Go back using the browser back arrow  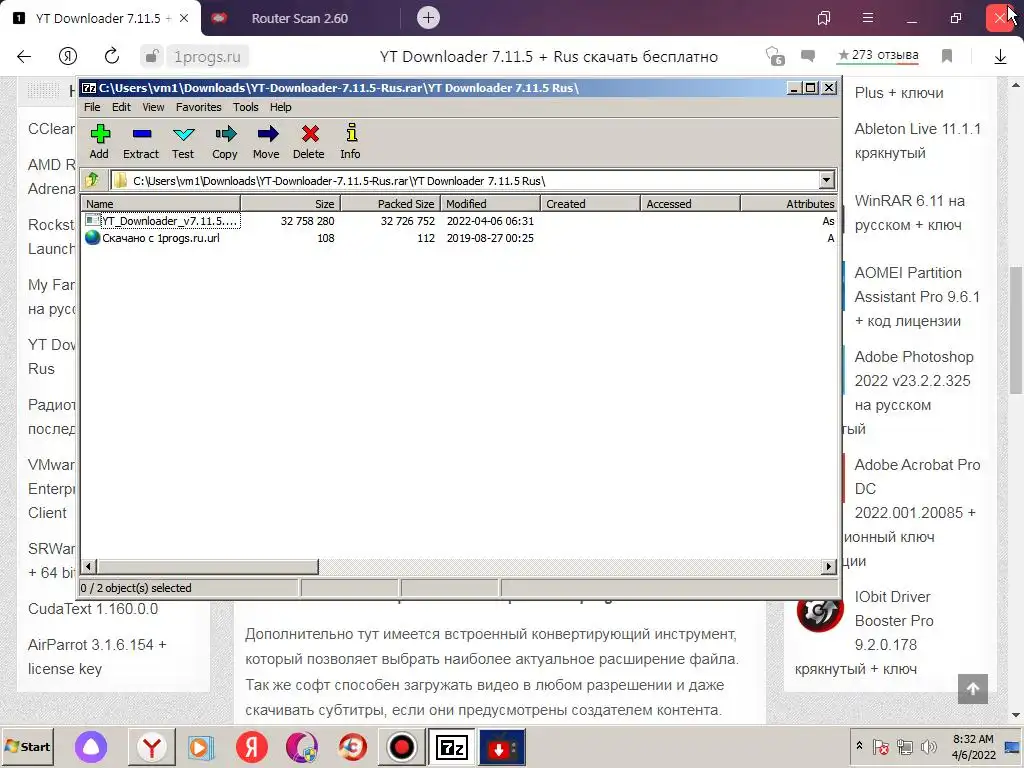point(24,56)
